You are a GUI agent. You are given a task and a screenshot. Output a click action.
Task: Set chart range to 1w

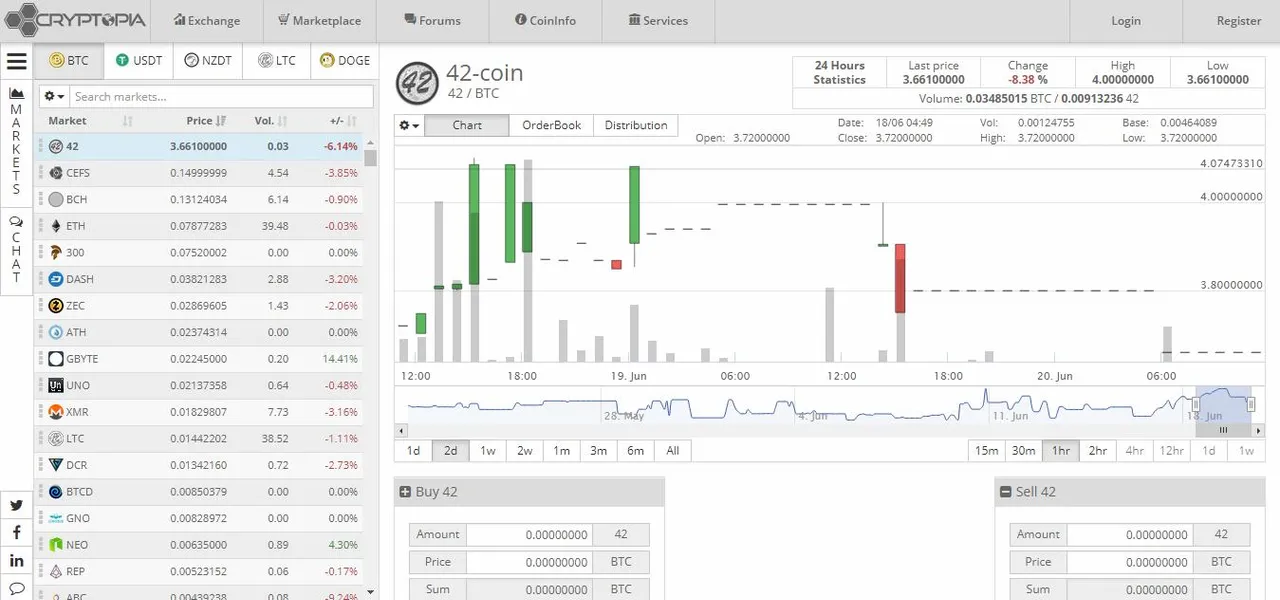488,450
